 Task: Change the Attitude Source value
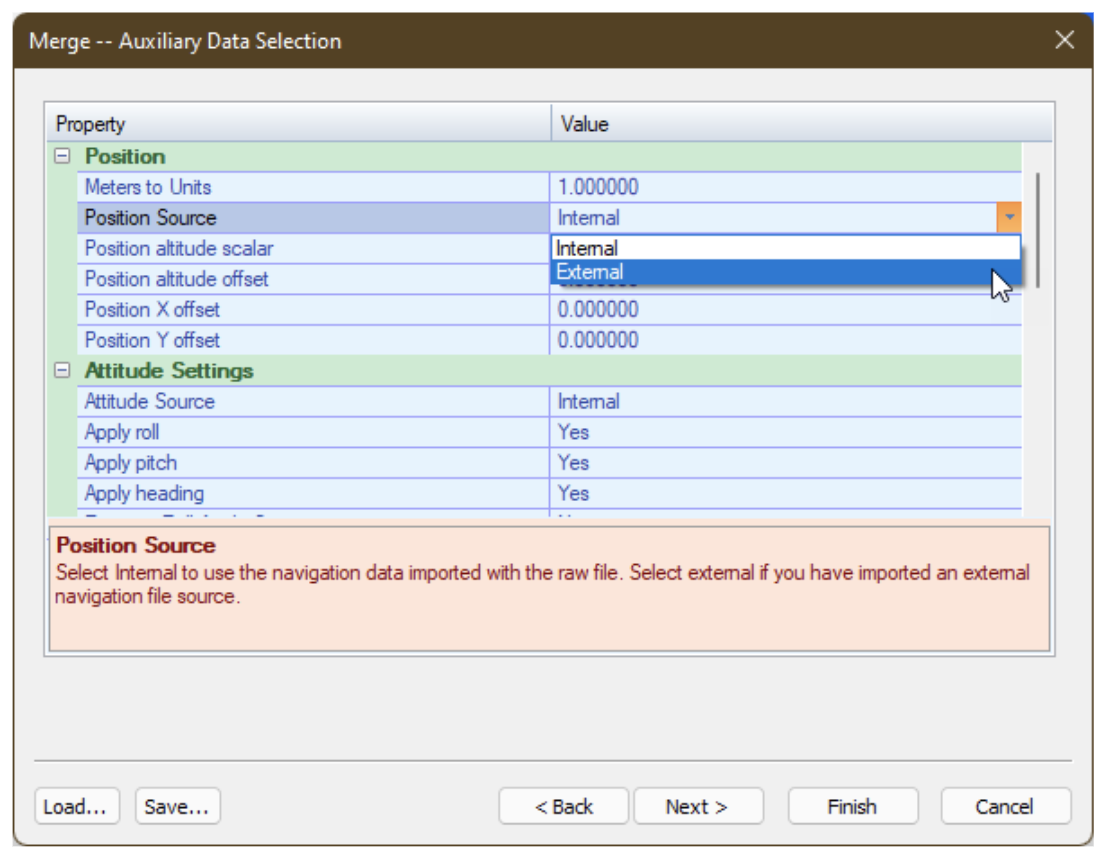coord(785,402)
